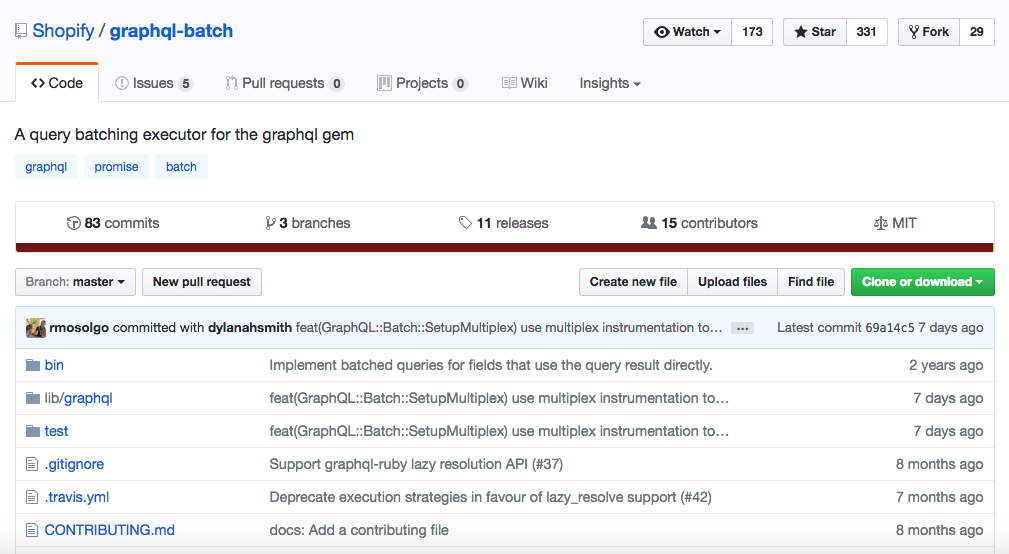The image size is (1009, 554).
Task: View the 15 contributors page
Action: click(x=699, y=223)
